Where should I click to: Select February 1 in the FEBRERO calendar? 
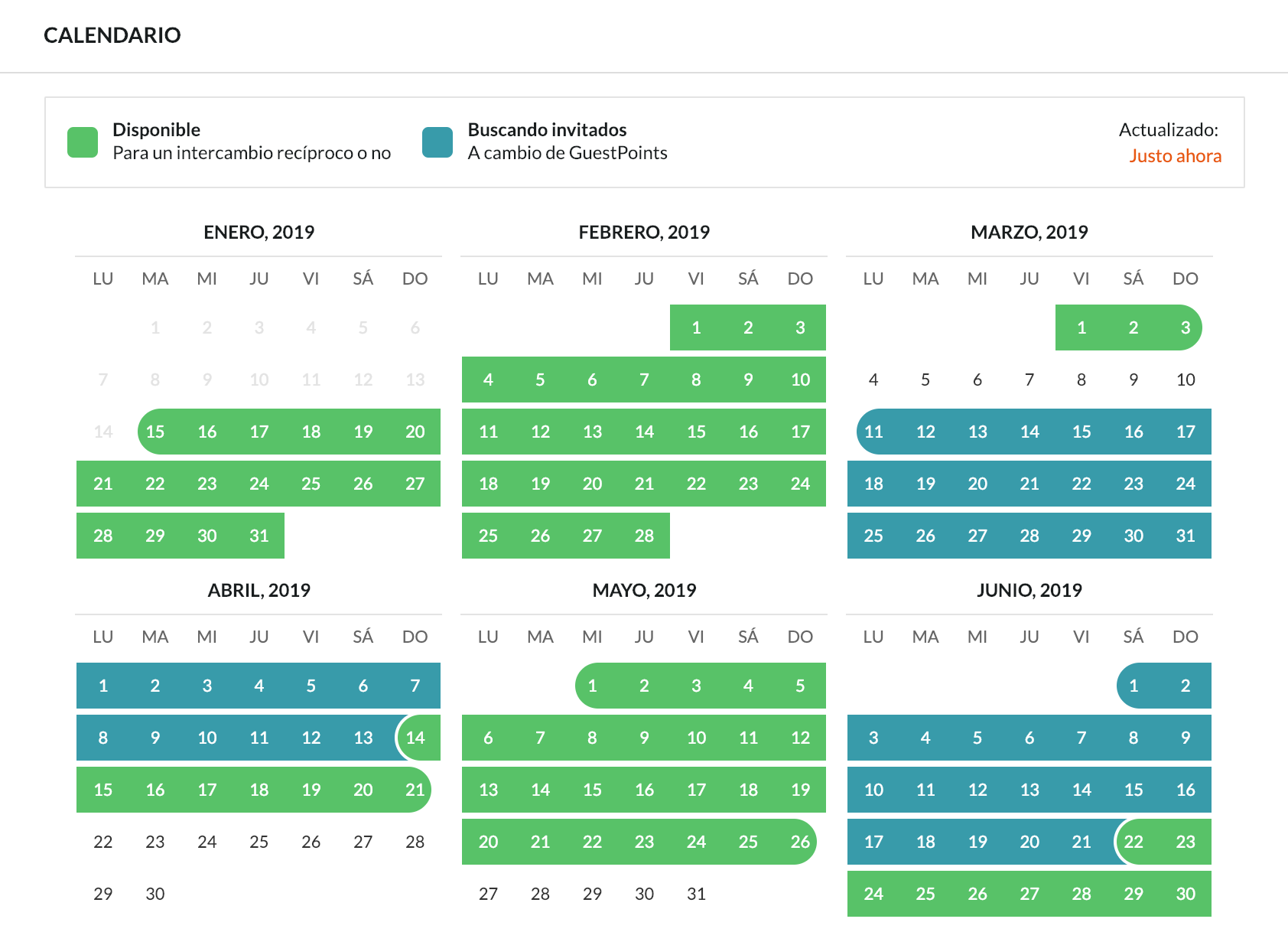pyautogui.click(x=696, y=327)
